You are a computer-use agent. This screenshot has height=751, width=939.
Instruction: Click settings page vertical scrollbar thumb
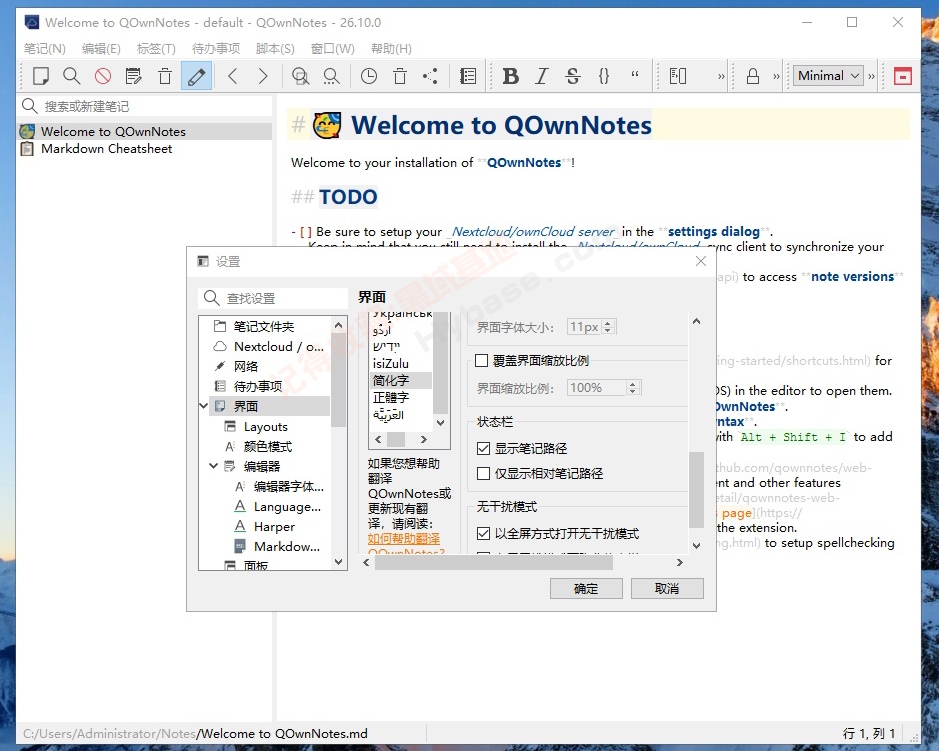point(696,489)
